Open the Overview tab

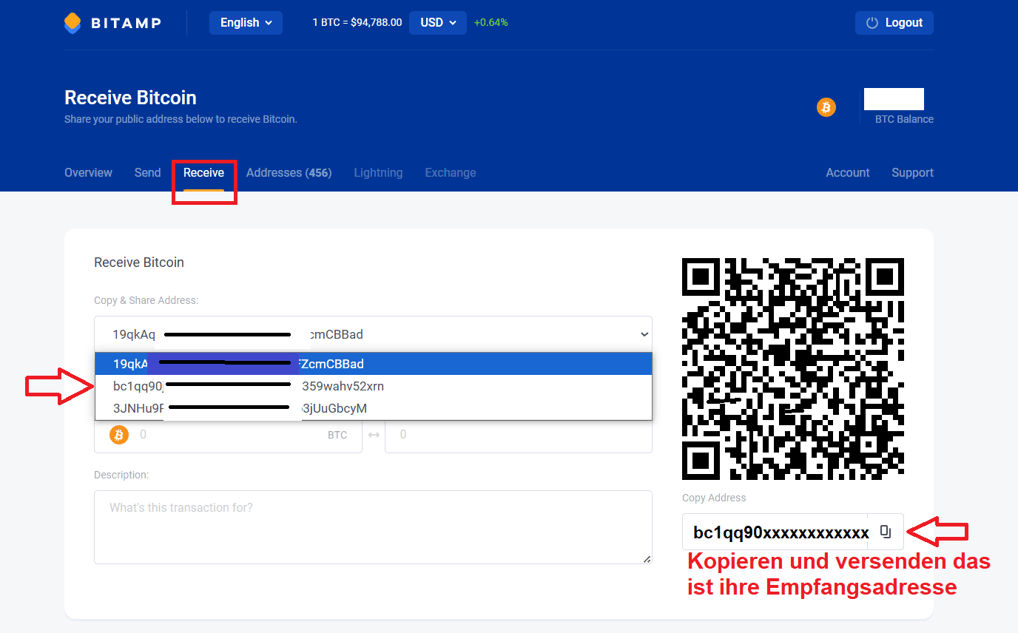coord(88,173)
